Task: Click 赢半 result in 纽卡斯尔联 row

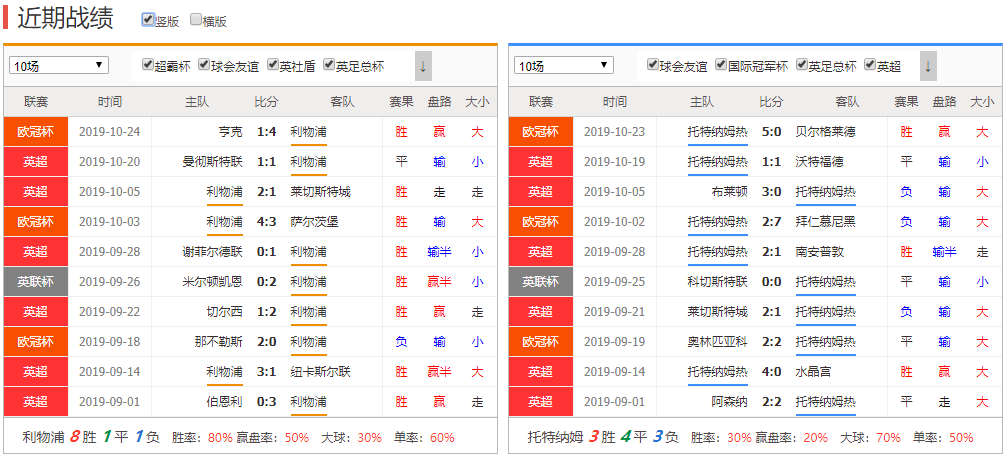Action: click(439, 372)
